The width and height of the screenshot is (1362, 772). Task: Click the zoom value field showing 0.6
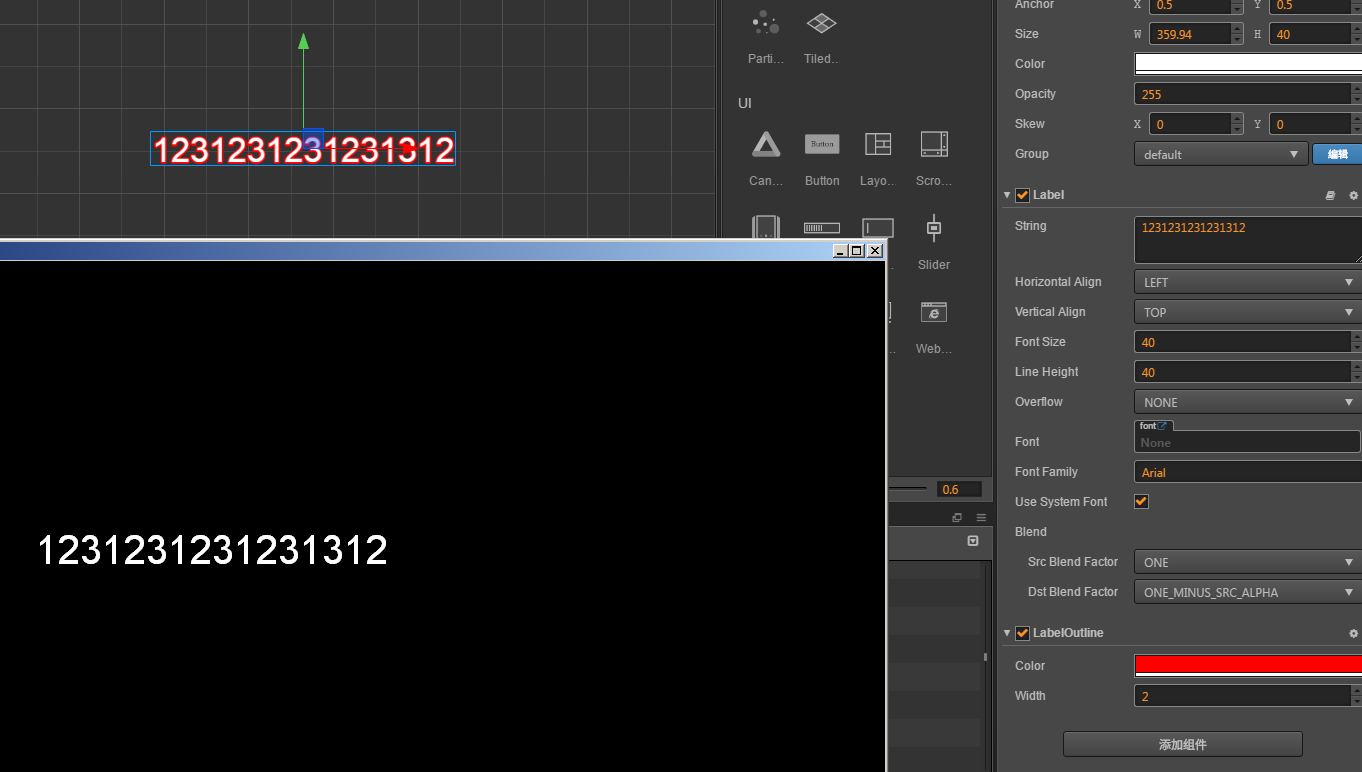pyautogui.click(x=959, y=489)
